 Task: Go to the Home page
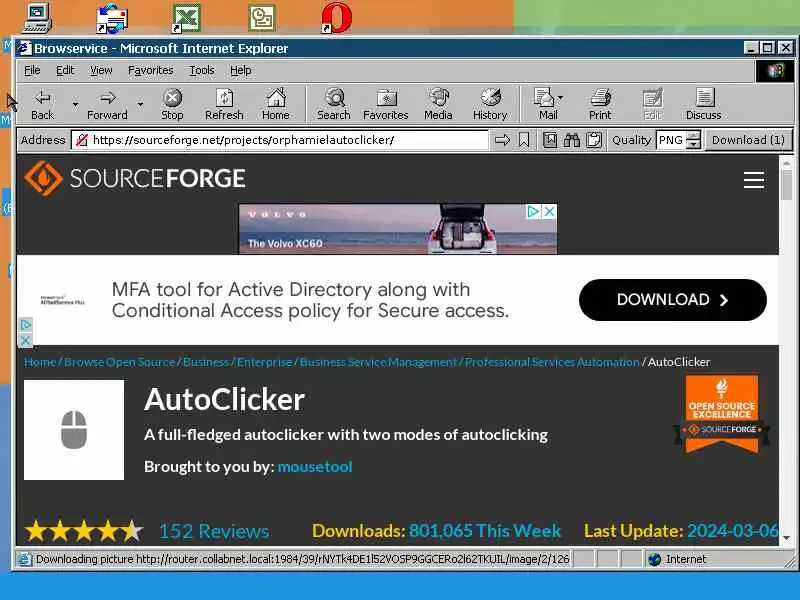[276, 105]
